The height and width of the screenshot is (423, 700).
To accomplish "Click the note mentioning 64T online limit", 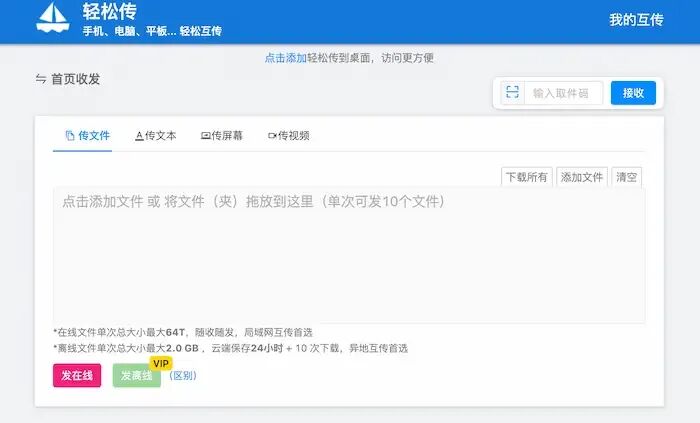I will 183,332.
